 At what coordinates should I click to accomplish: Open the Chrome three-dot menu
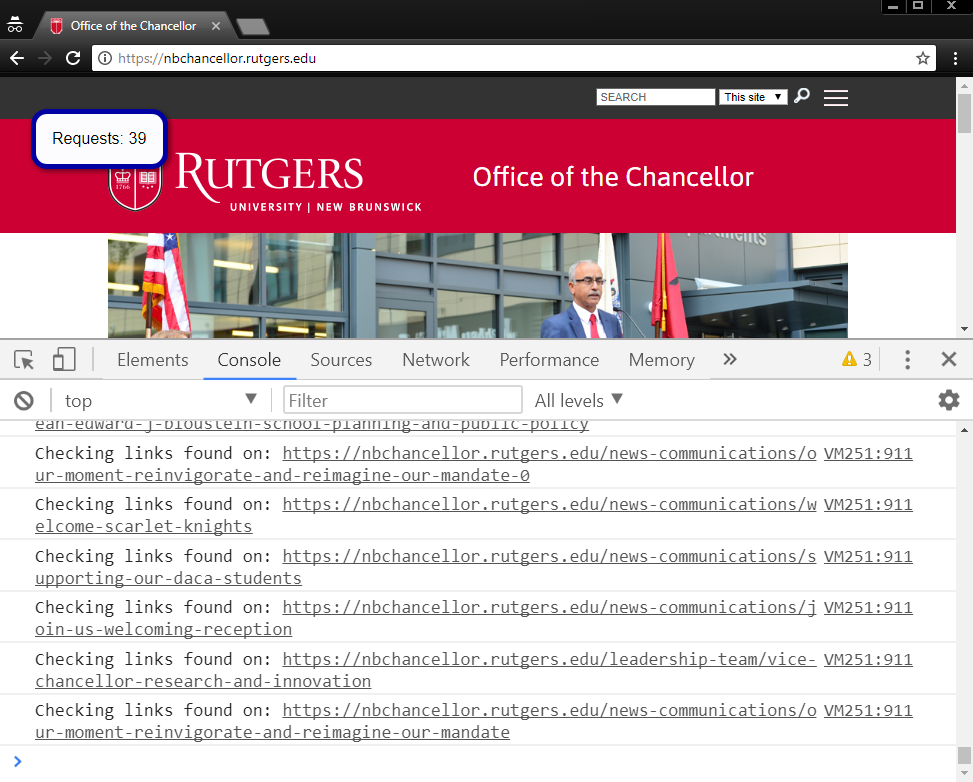[x=956, y=58]
